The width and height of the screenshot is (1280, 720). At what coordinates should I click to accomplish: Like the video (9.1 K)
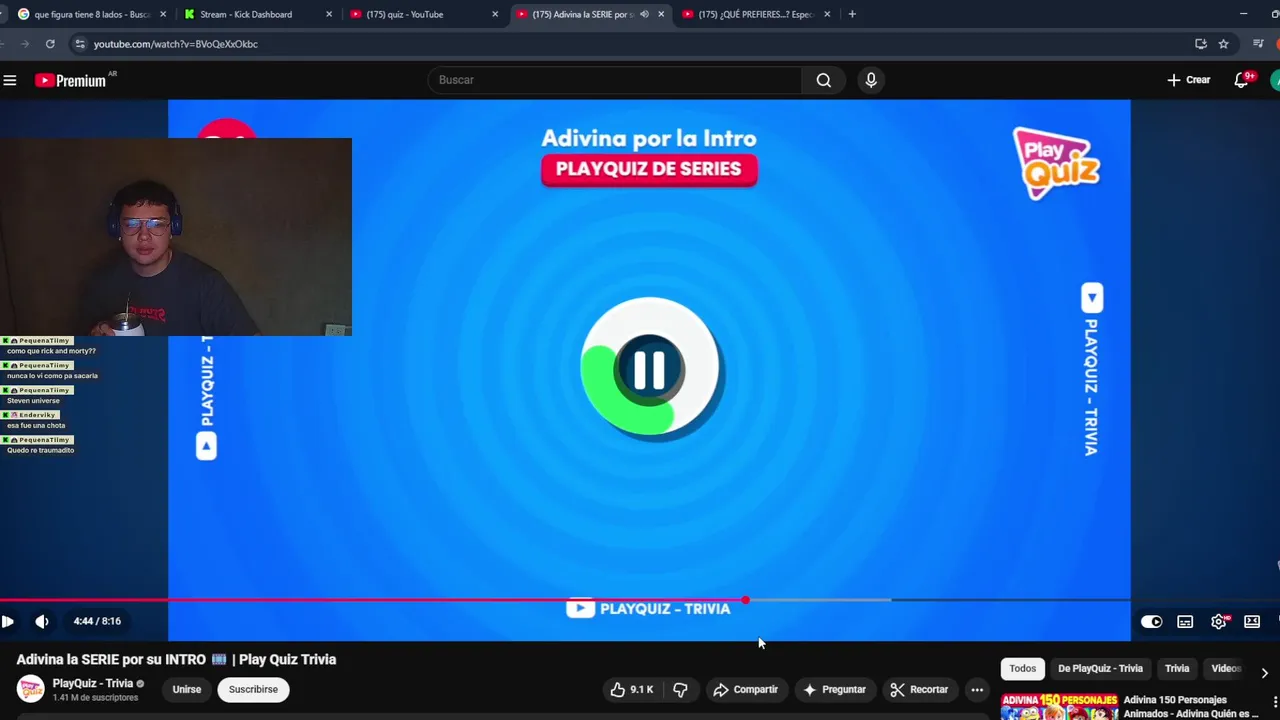(632, 689)
